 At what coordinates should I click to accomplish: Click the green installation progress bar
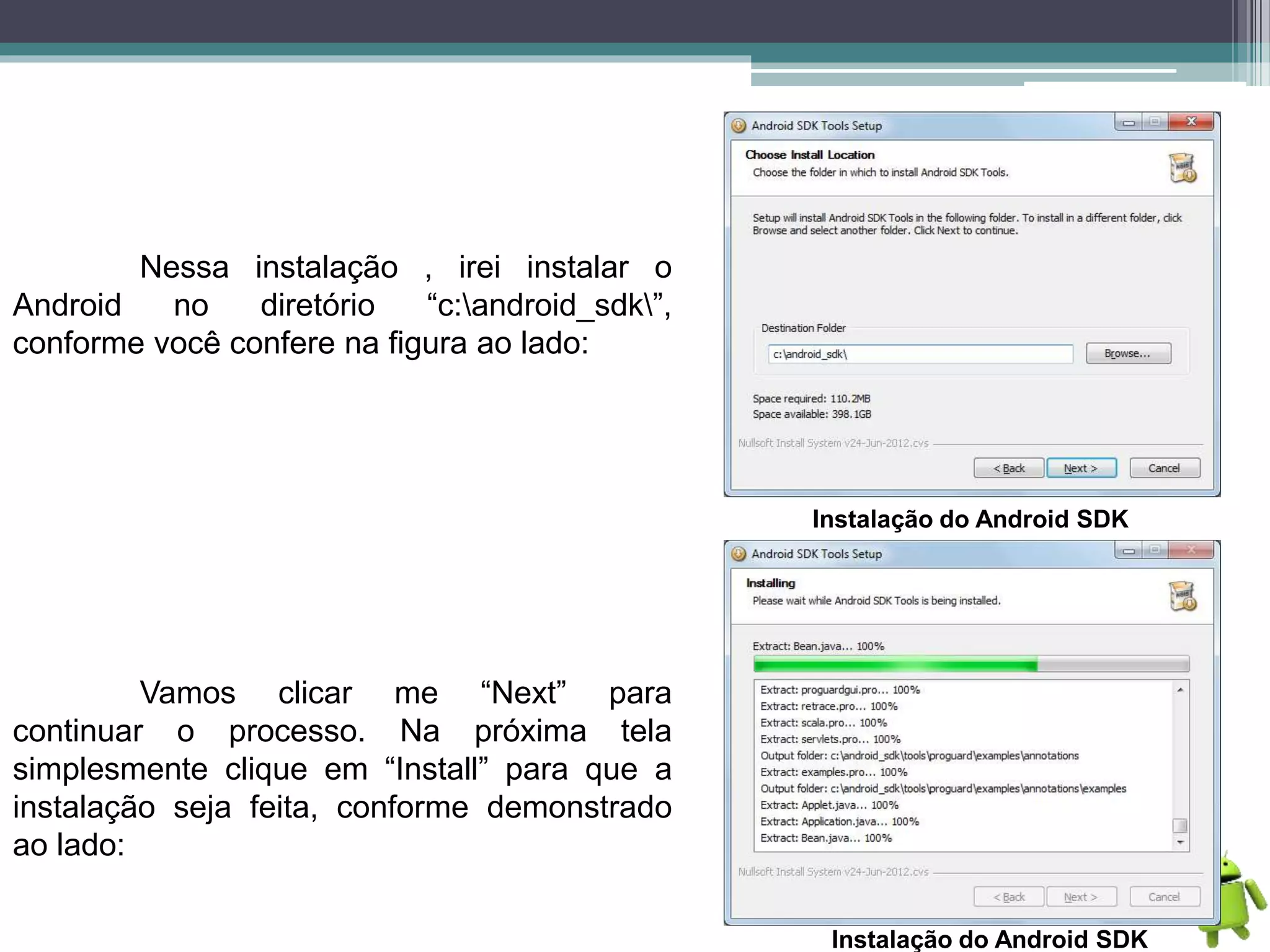tap(971, 664)
